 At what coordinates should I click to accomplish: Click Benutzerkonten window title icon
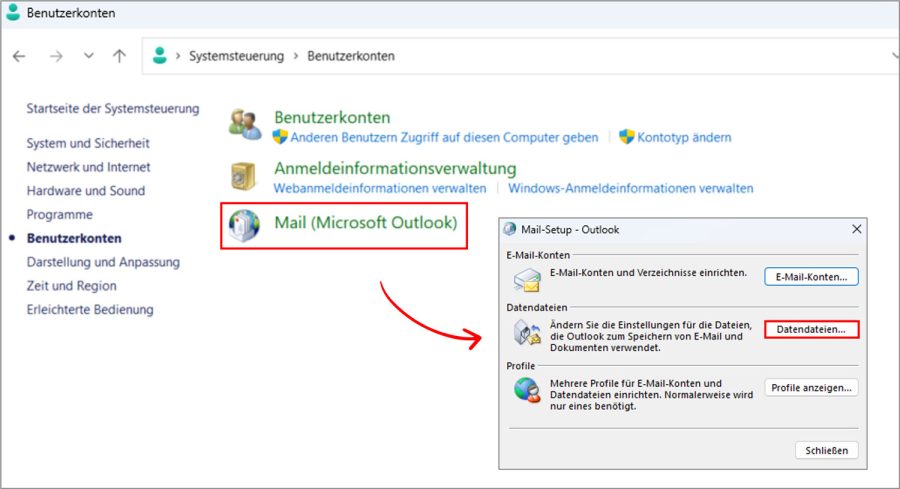pos(13,12)
